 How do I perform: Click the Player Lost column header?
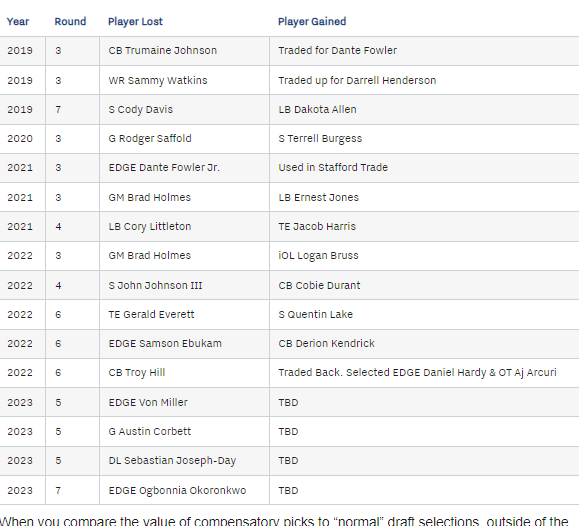(135, 21)
